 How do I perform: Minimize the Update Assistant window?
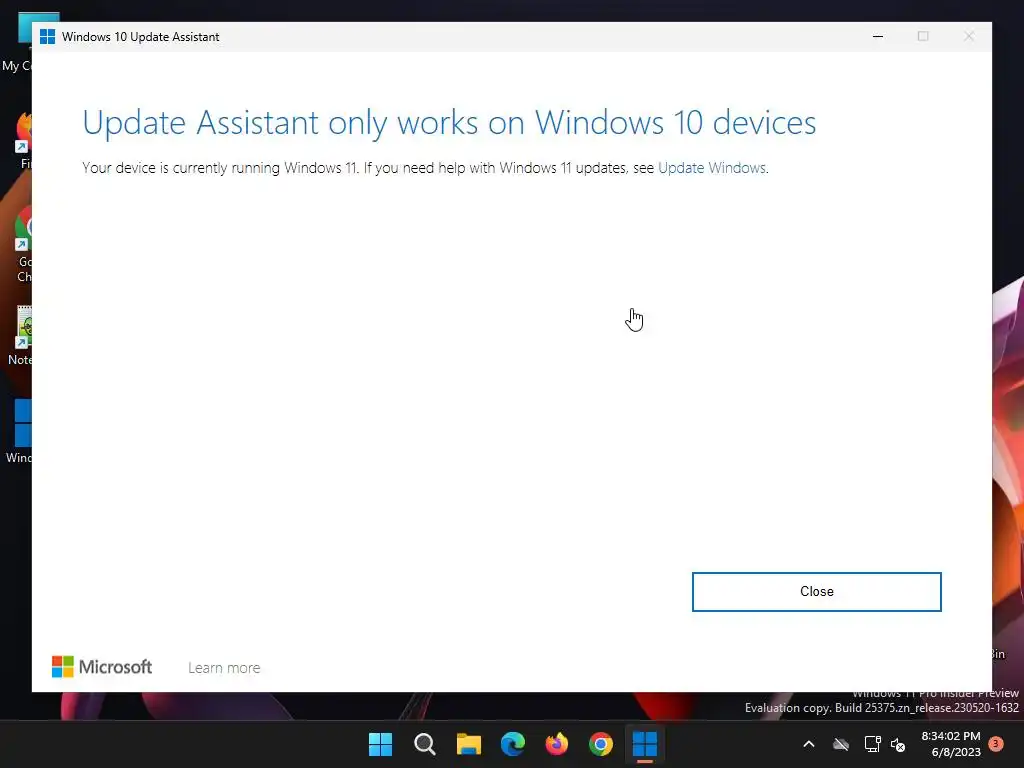pos(878,37)
